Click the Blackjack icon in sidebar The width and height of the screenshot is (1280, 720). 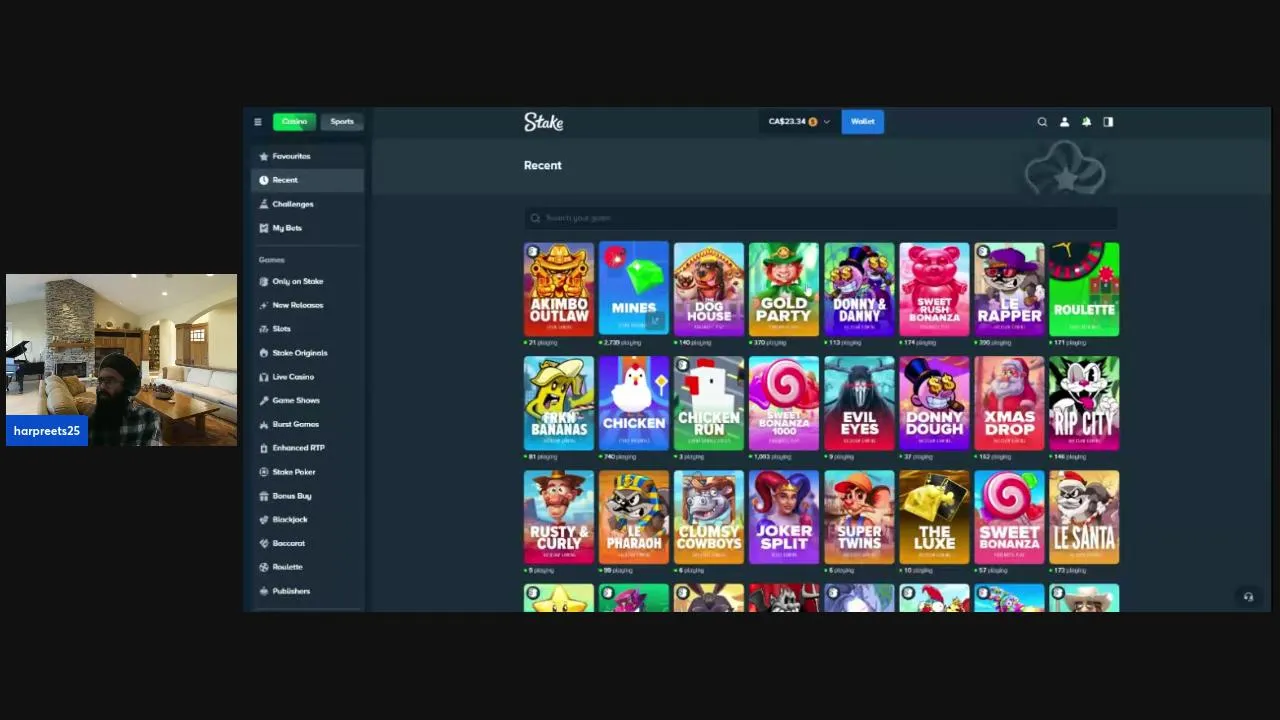pos(263,519)
